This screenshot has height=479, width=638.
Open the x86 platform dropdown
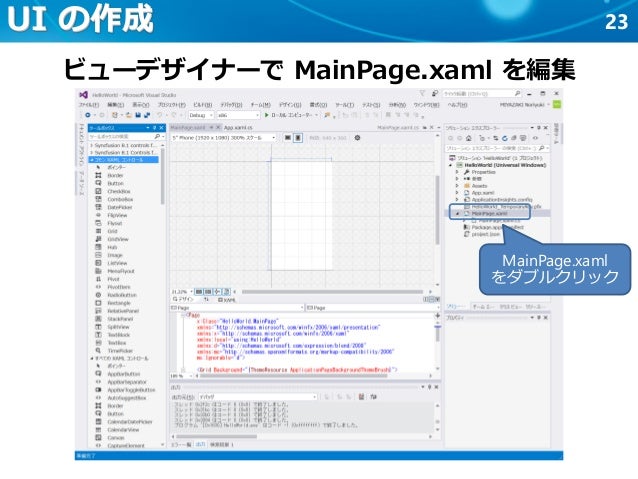pyautogui.click(x=238, y=115)
